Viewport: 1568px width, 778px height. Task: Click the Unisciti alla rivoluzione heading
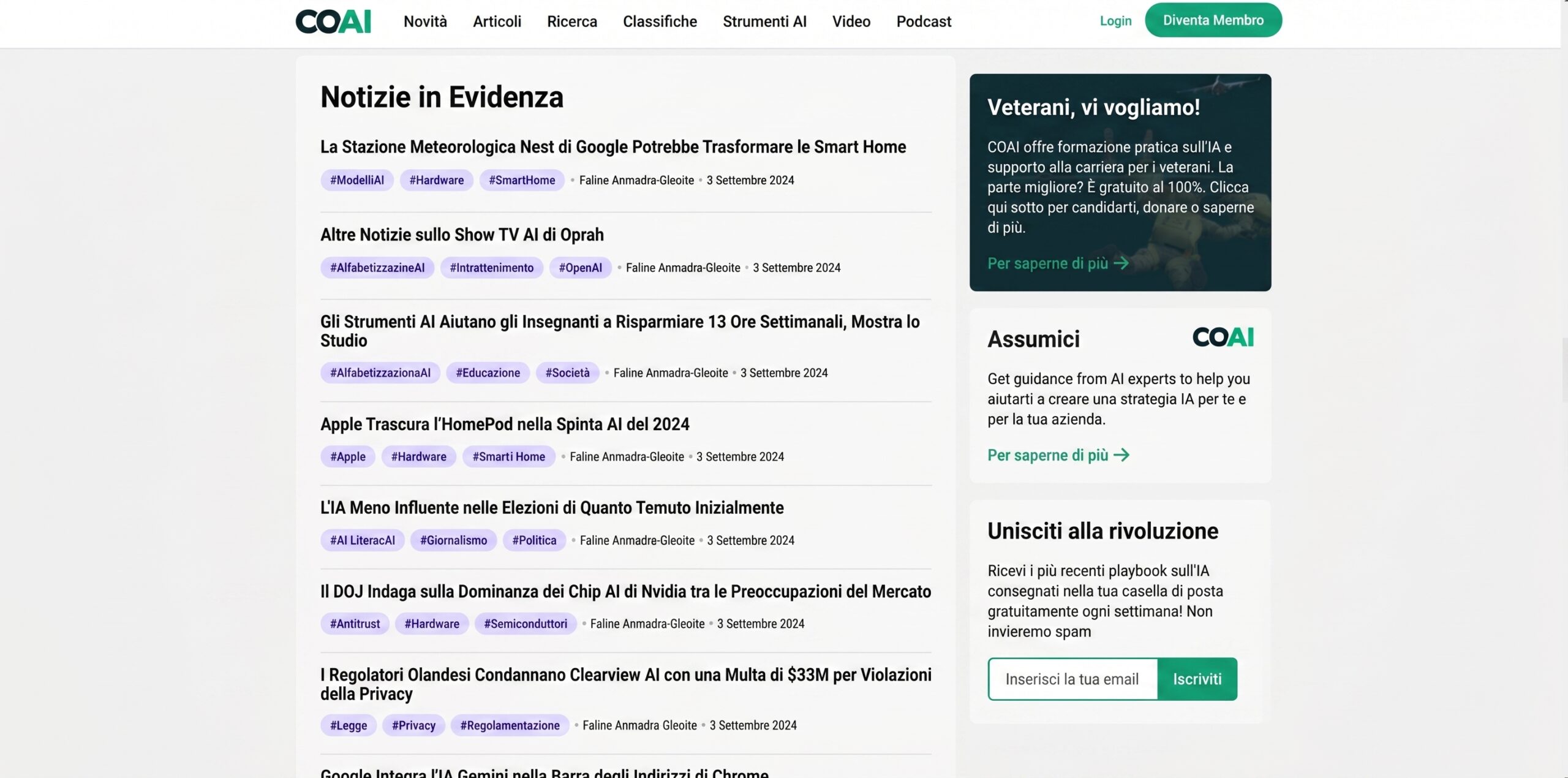[x=1102, y=531]
